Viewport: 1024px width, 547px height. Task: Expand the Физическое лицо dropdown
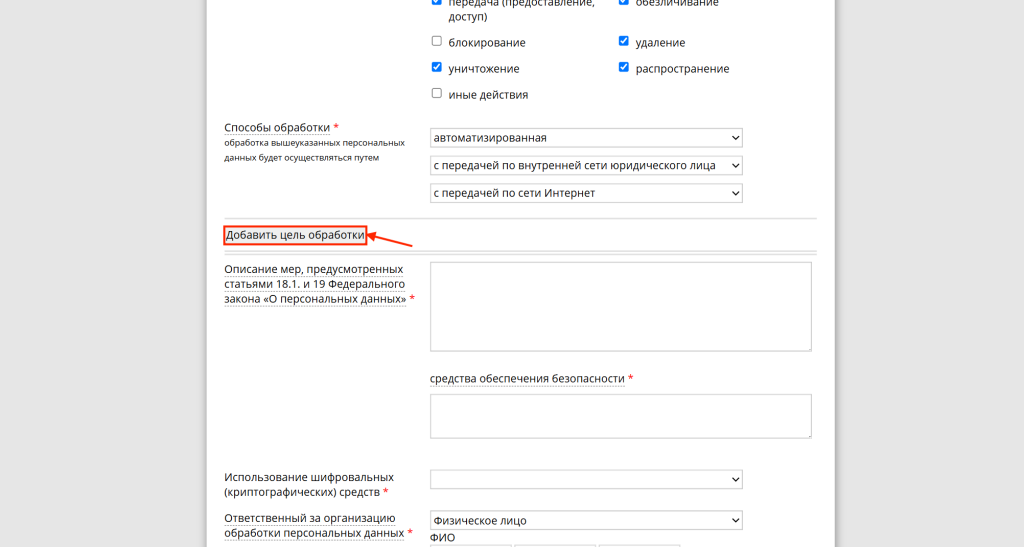point(586,520)
